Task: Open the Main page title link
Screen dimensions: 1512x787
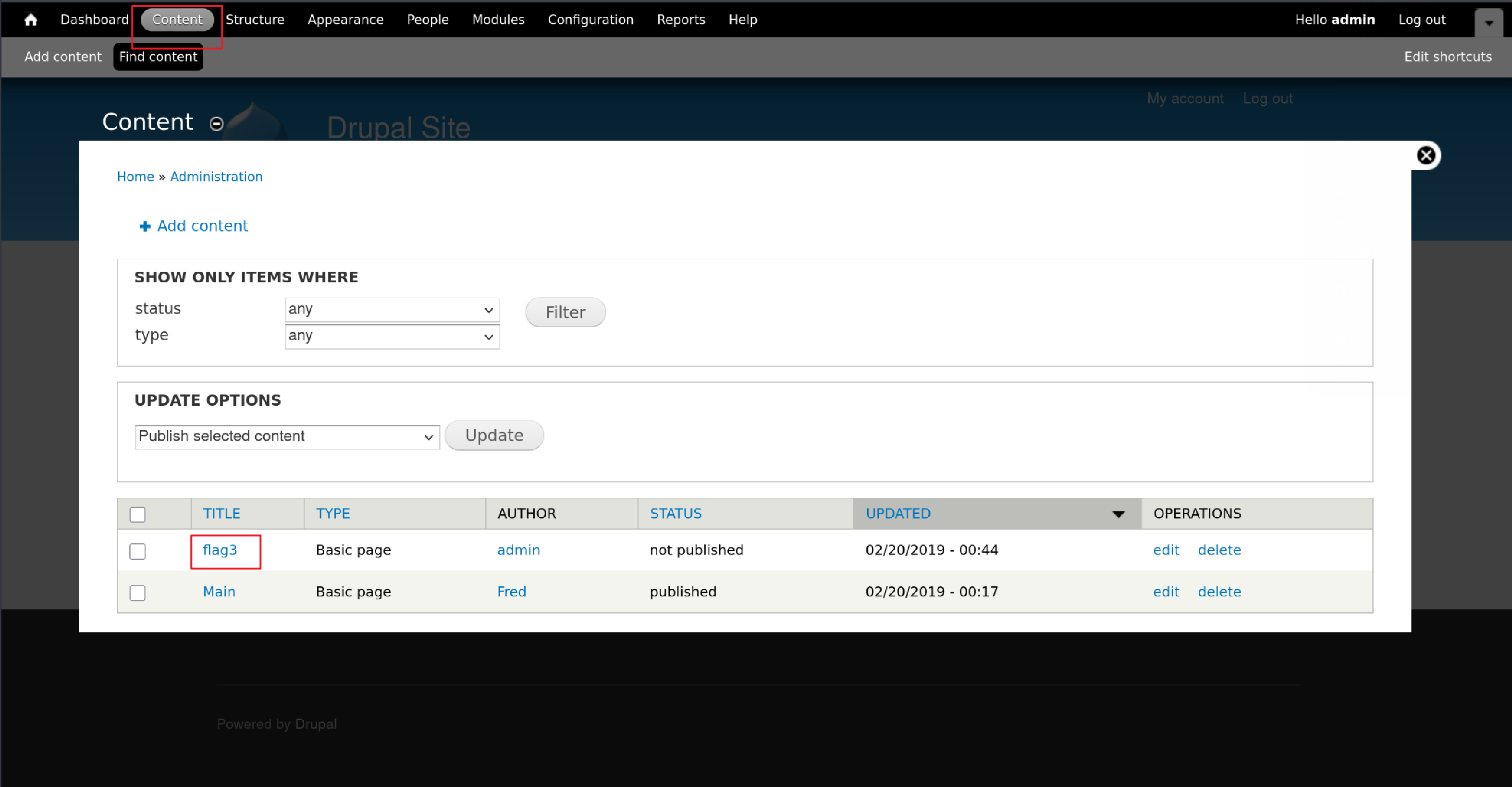Action: tap(219, 593)
